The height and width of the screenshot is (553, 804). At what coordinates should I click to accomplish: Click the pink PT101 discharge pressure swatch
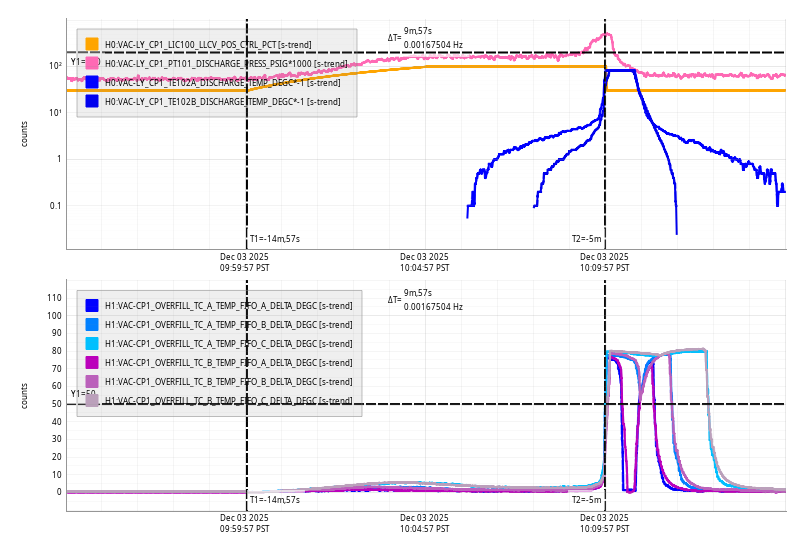click(x=92, y=63)
